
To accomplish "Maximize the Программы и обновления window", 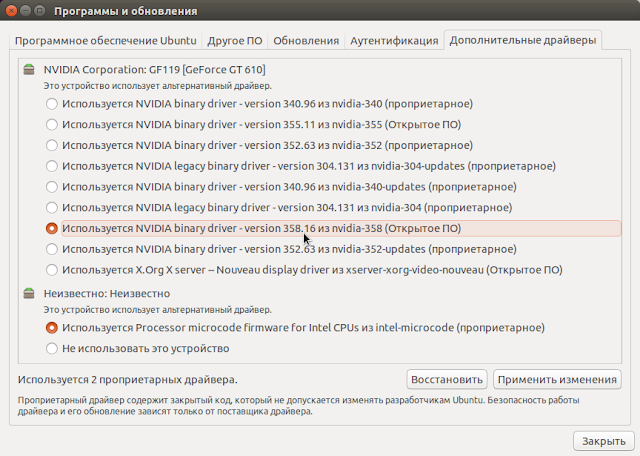I will pos(40,11).
